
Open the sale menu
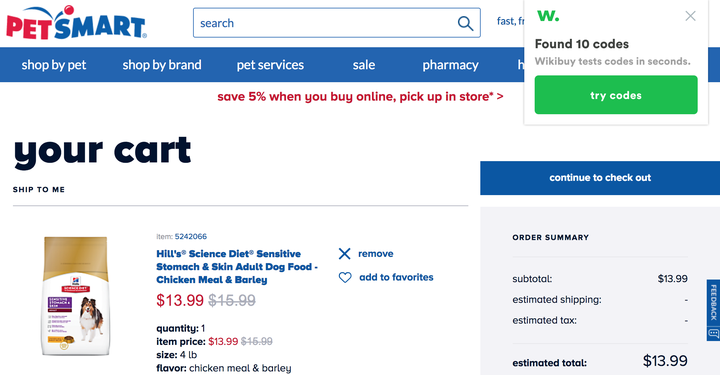pos(364,65)
